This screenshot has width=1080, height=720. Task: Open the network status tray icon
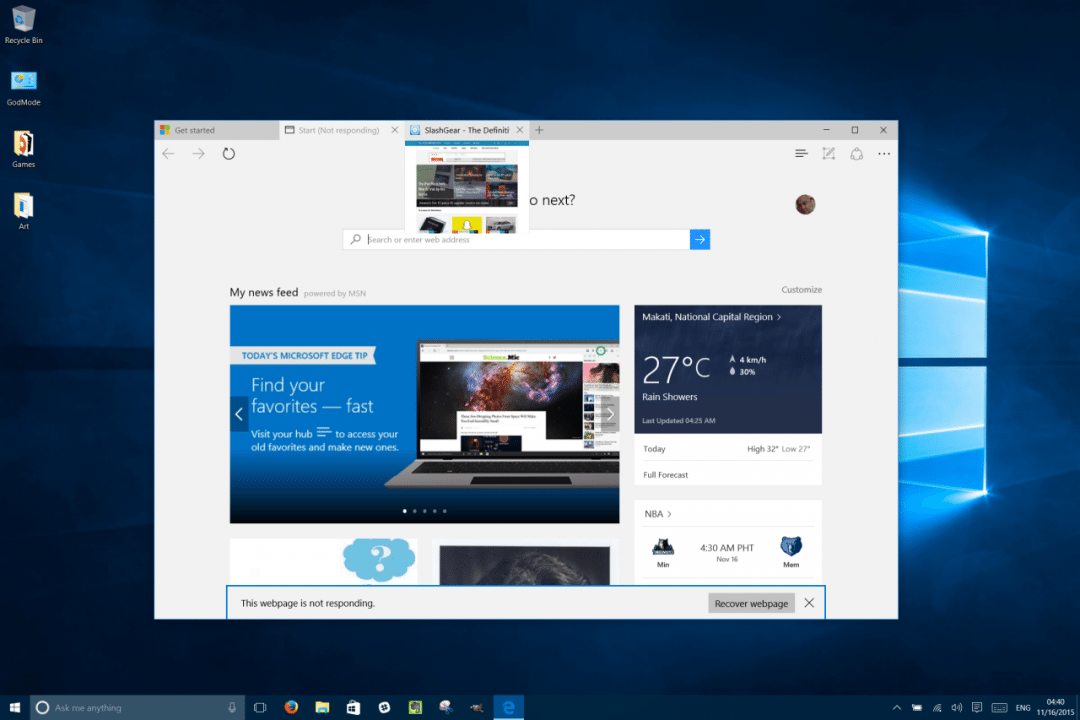point(937,708)
